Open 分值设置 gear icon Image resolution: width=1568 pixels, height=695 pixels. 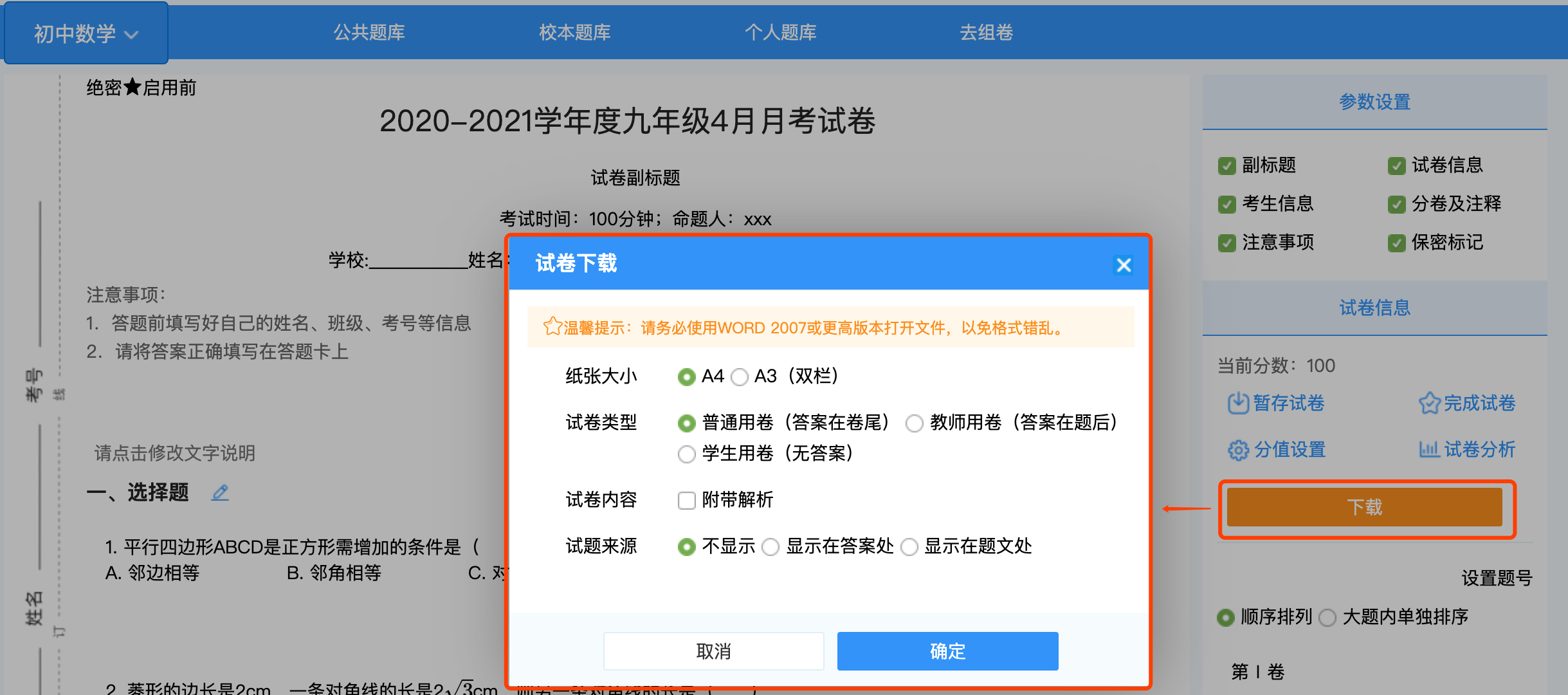[x=1238, y=450]
